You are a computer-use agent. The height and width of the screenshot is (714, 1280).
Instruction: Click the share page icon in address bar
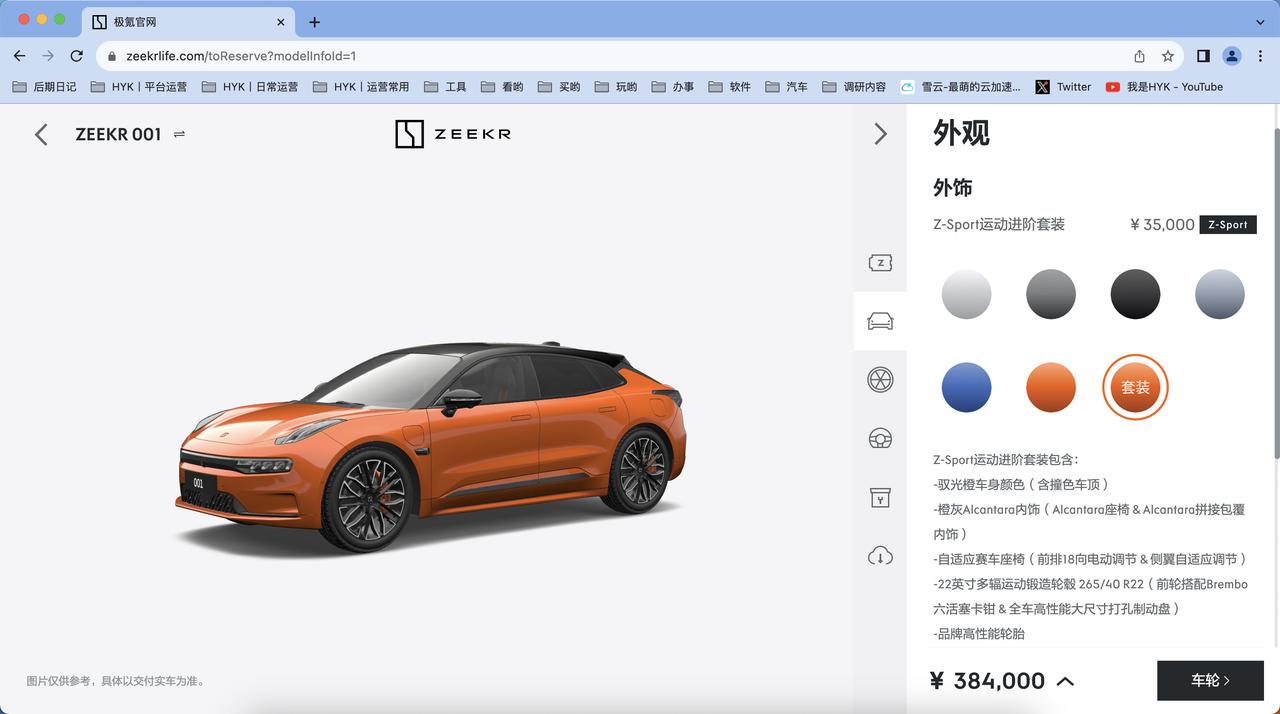1139,56
